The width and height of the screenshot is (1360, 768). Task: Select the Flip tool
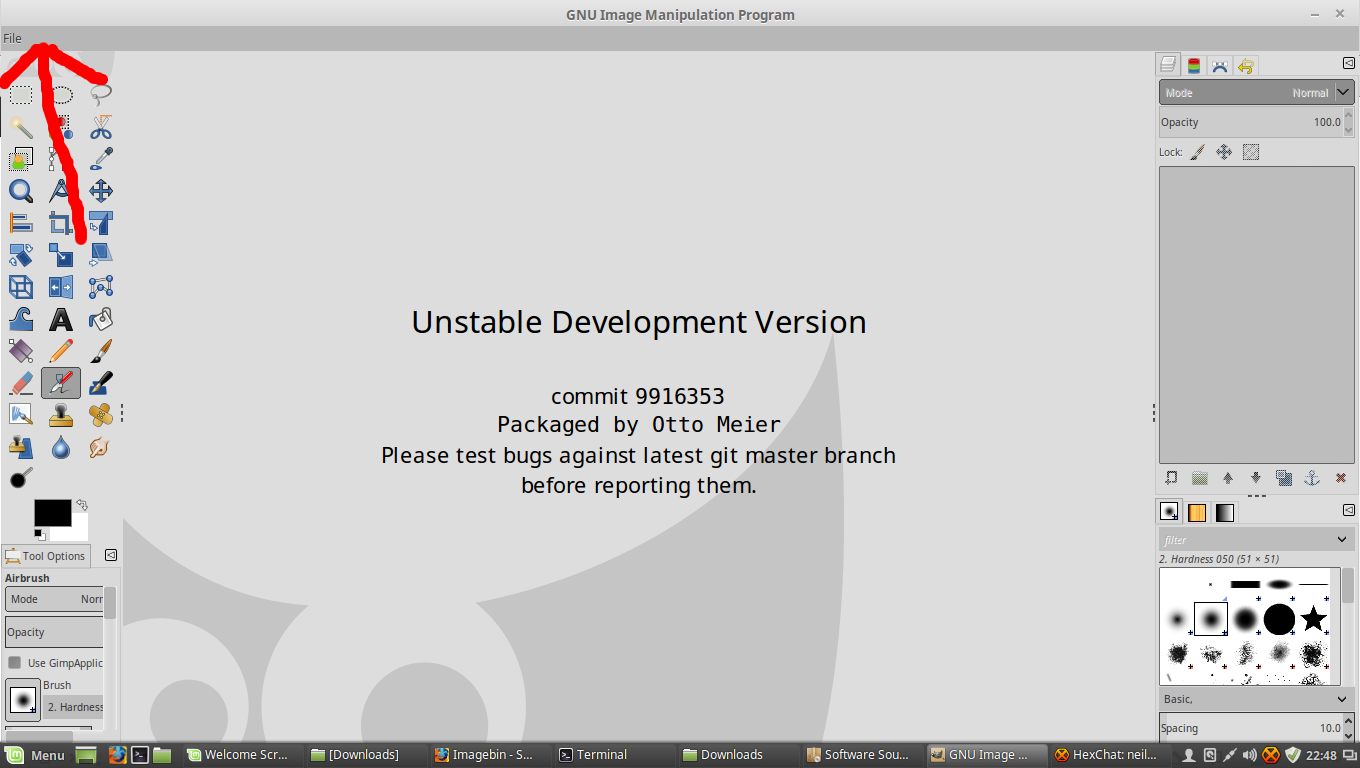(x=61, y=287)
